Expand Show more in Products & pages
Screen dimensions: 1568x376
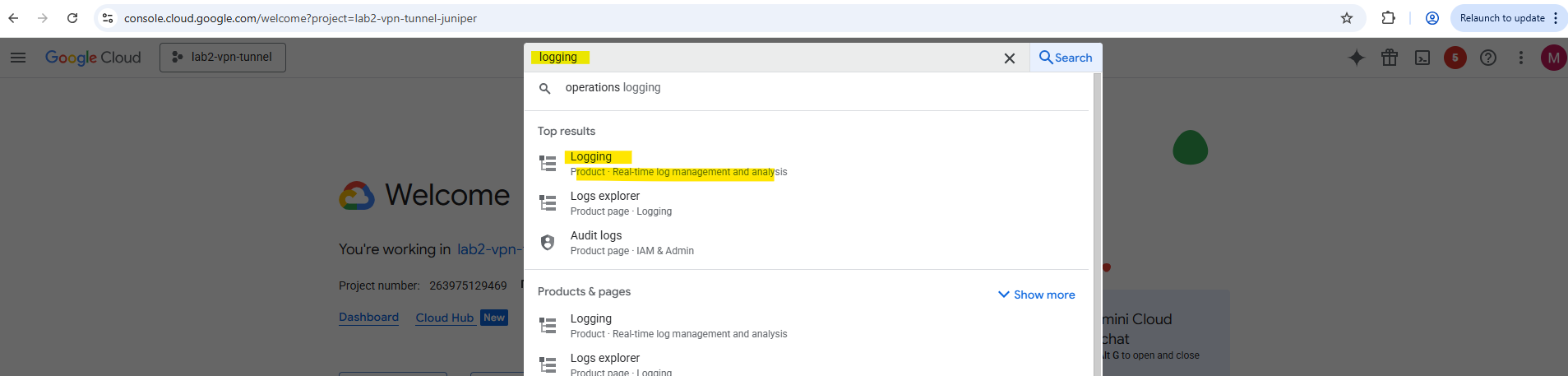(1036, 295)
